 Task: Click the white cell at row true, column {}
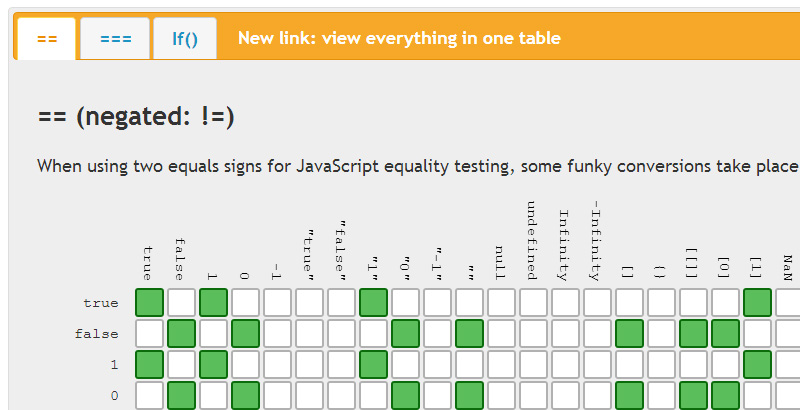[x=662, y=303]
